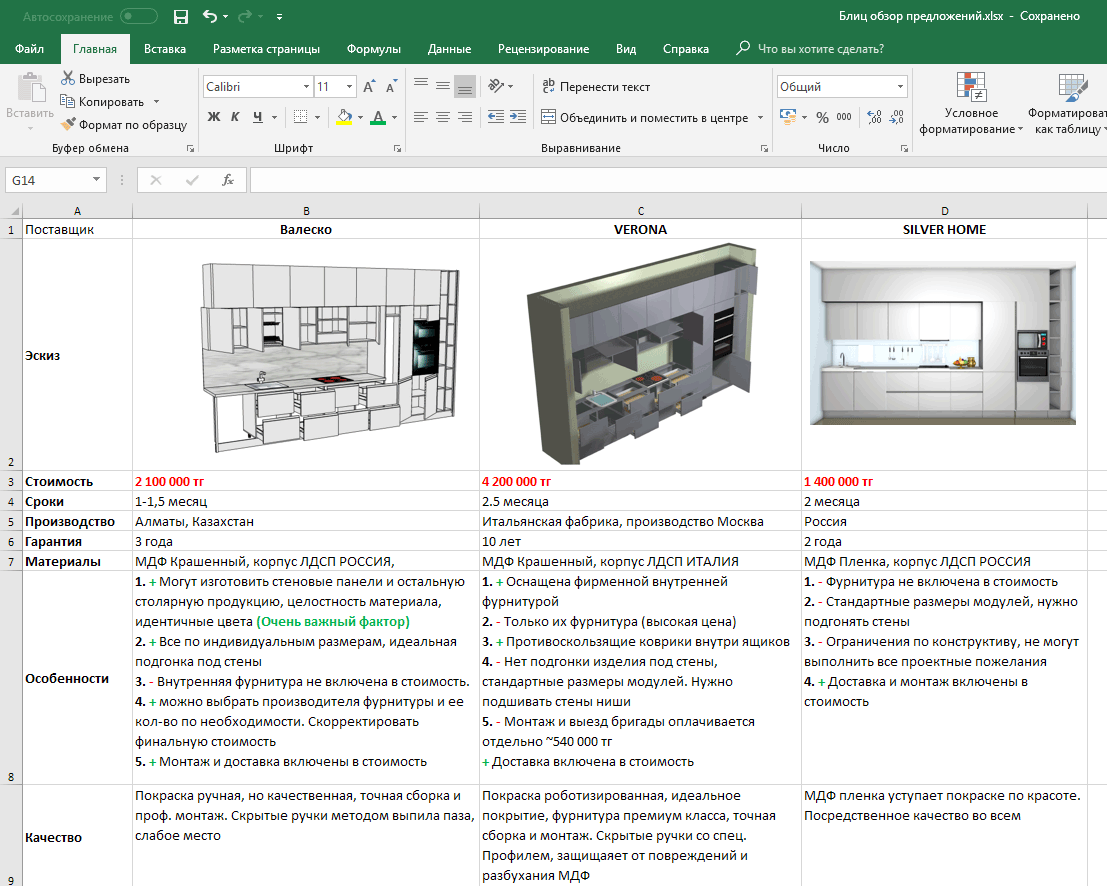Expand the font color dropdown arrow

395,117
